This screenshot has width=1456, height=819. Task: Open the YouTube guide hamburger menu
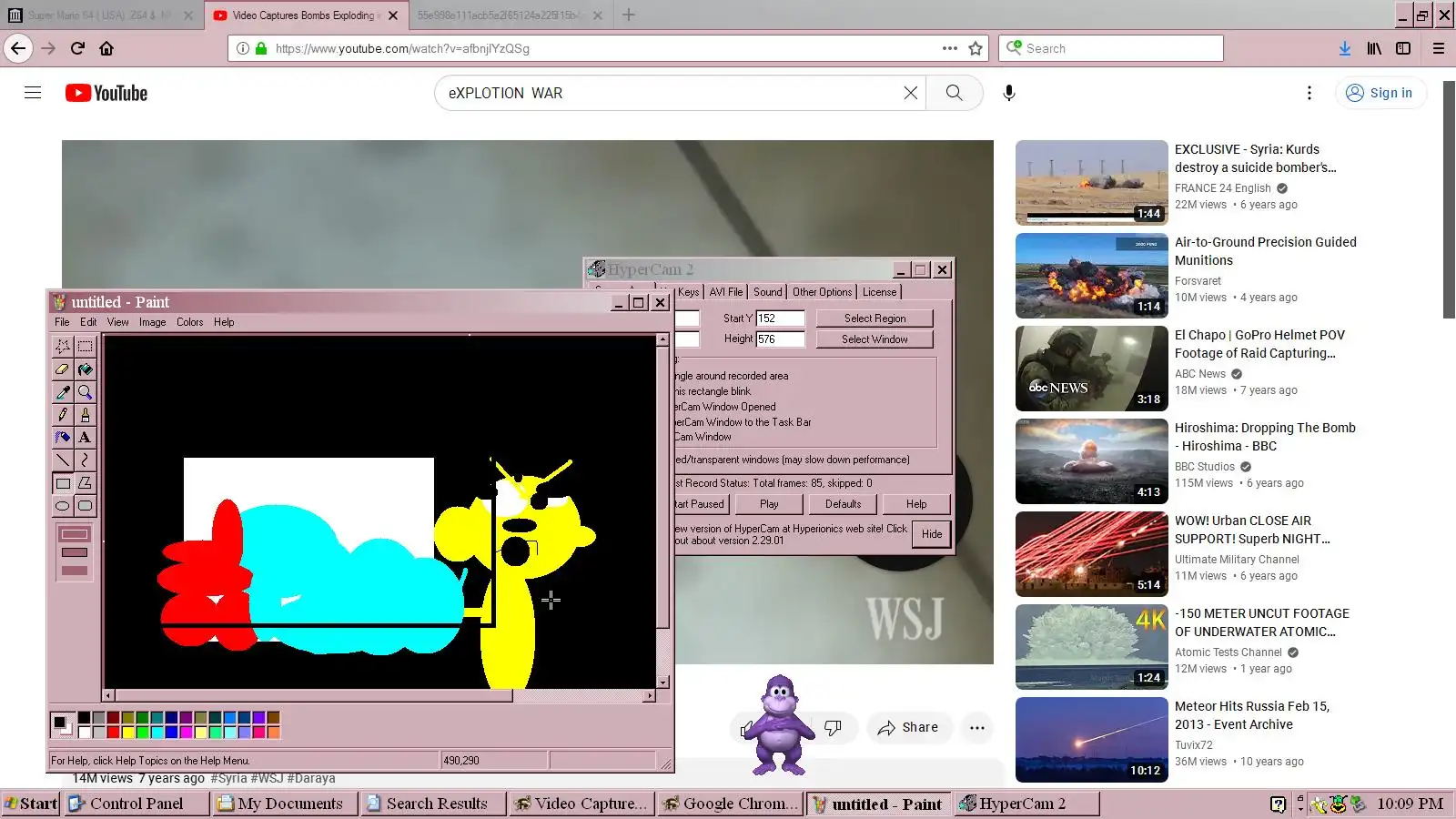pos(33,93)
